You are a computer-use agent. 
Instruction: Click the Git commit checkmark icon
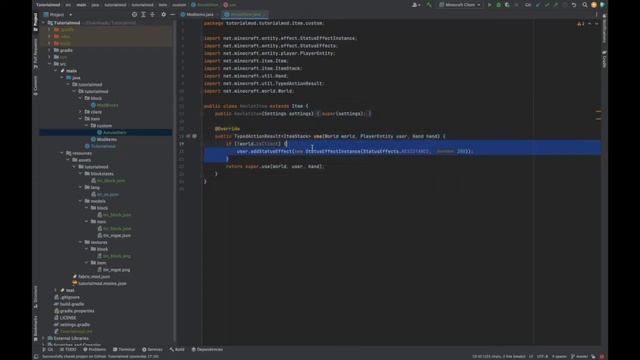[x=547, y=5]
